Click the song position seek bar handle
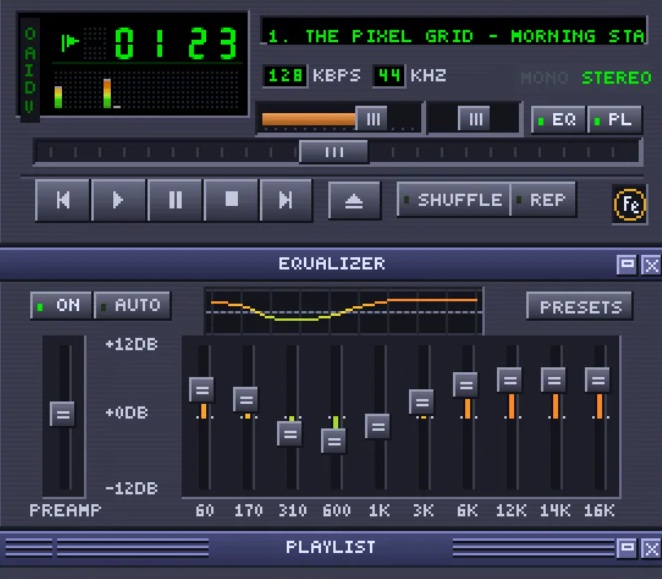662x579 pixels. click(334, 152)
